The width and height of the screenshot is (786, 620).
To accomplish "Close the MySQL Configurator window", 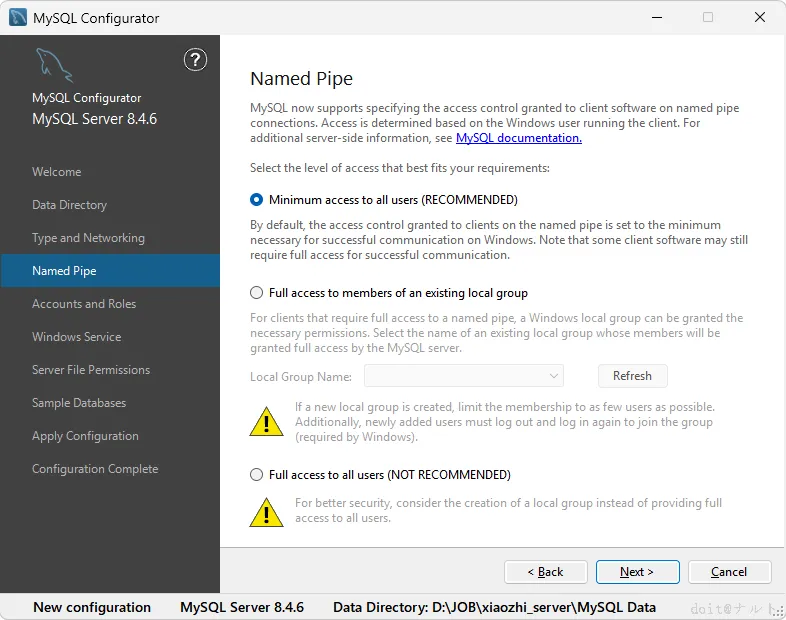I will tap(759, 18).
